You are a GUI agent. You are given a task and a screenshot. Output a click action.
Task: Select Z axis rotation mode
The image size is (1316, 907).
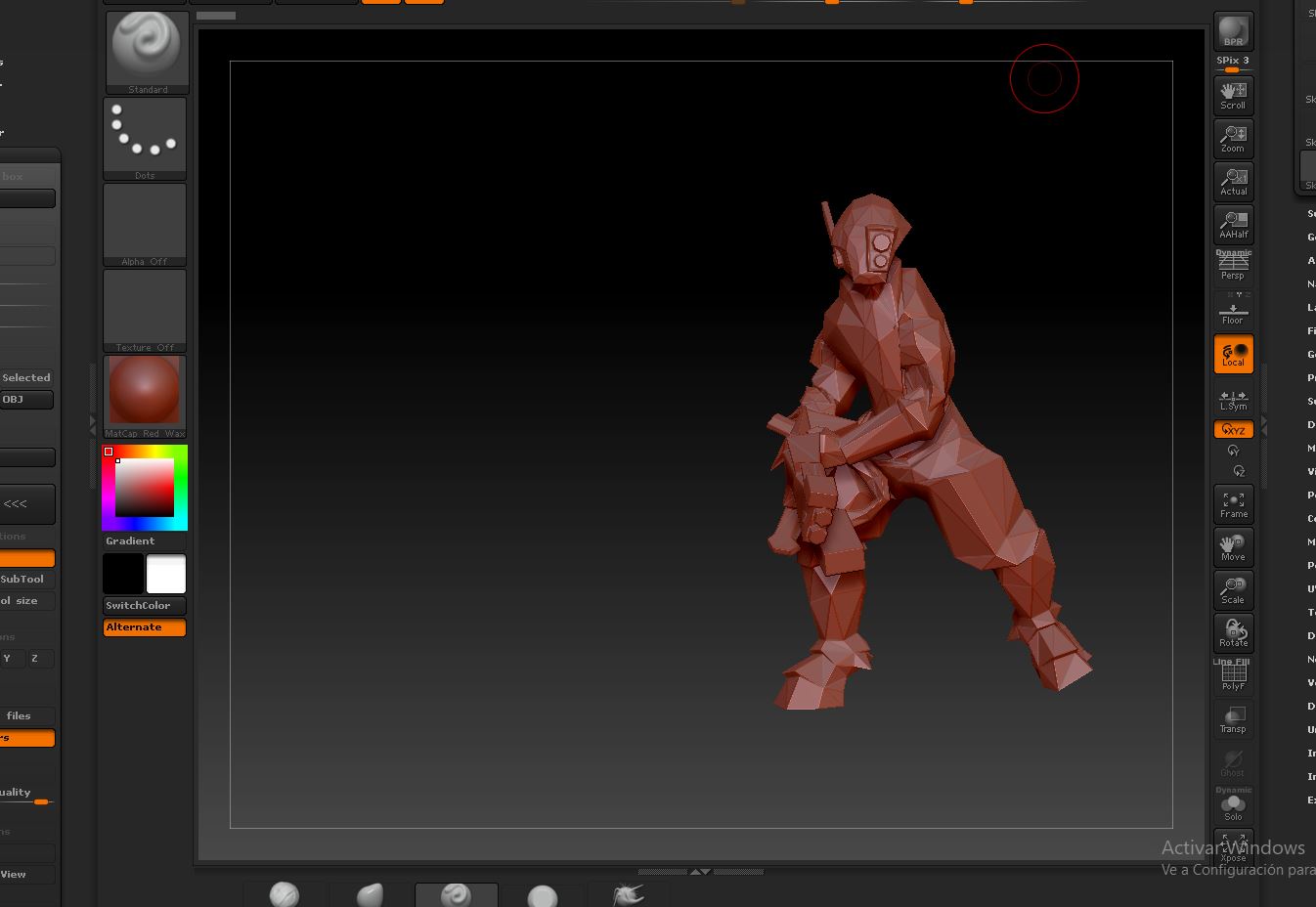[1239, 471]
